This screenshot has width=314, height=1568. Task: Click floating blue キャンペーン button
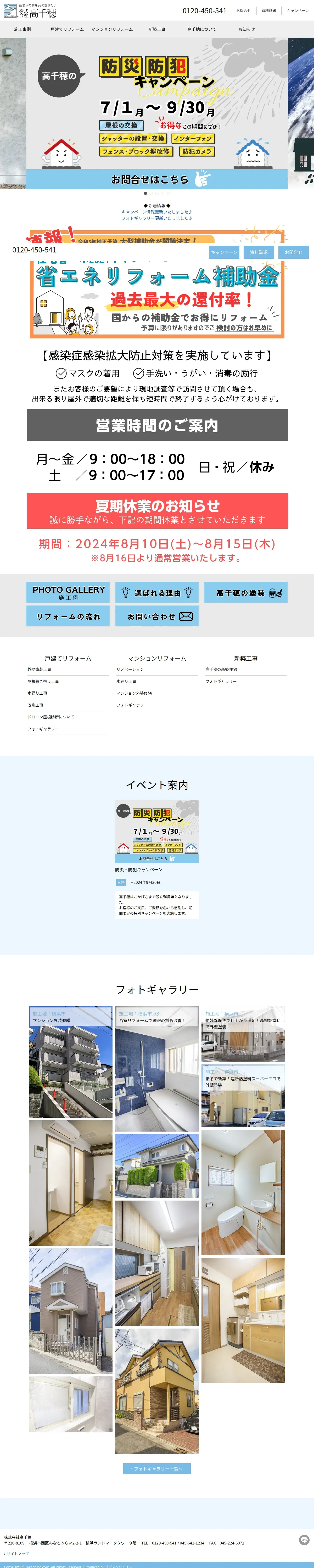coord(224,252)
